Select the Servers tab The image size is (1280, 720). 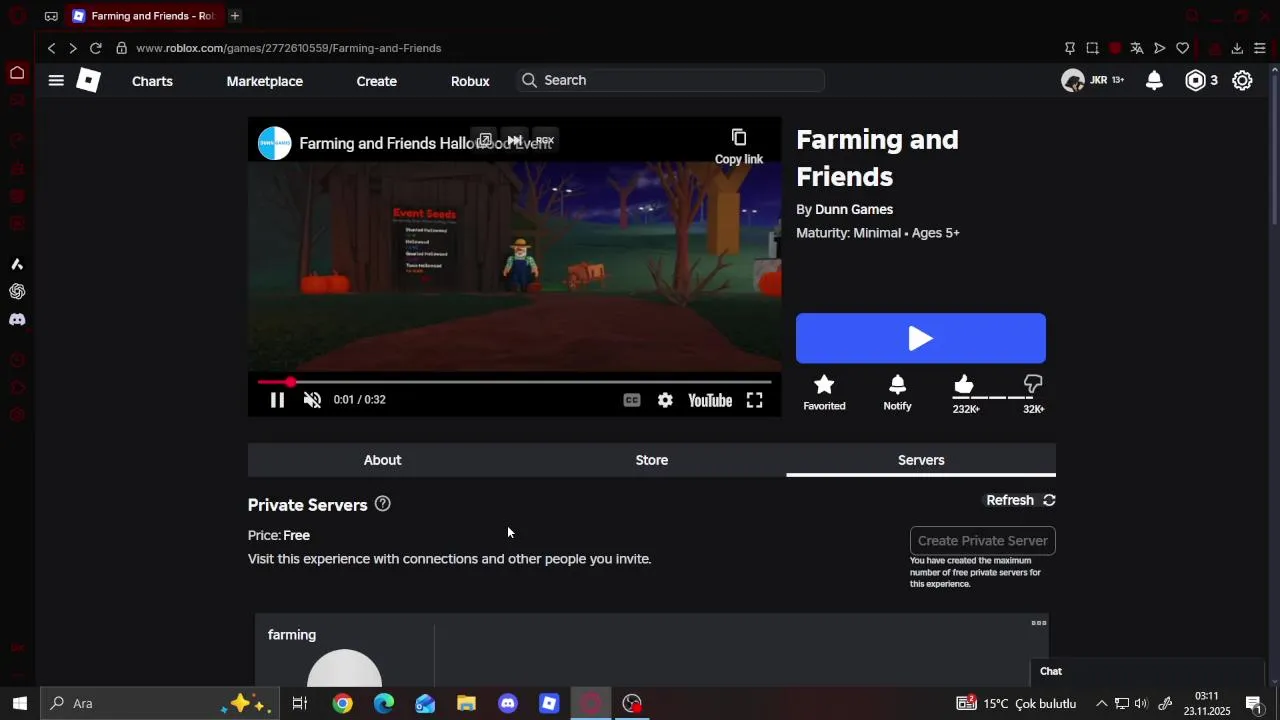[x=921, y=460]
